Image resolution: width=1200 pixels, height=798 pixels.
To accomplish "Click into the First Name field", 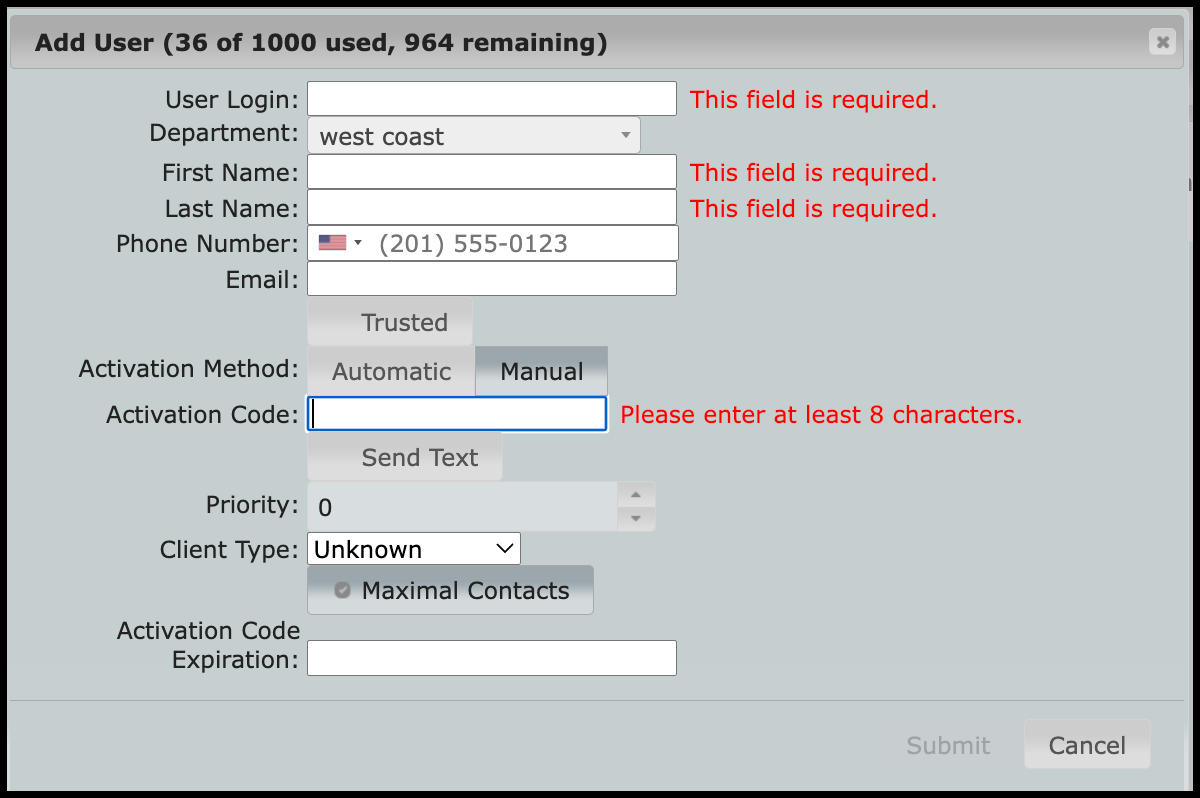I will (x=491, y=172).
